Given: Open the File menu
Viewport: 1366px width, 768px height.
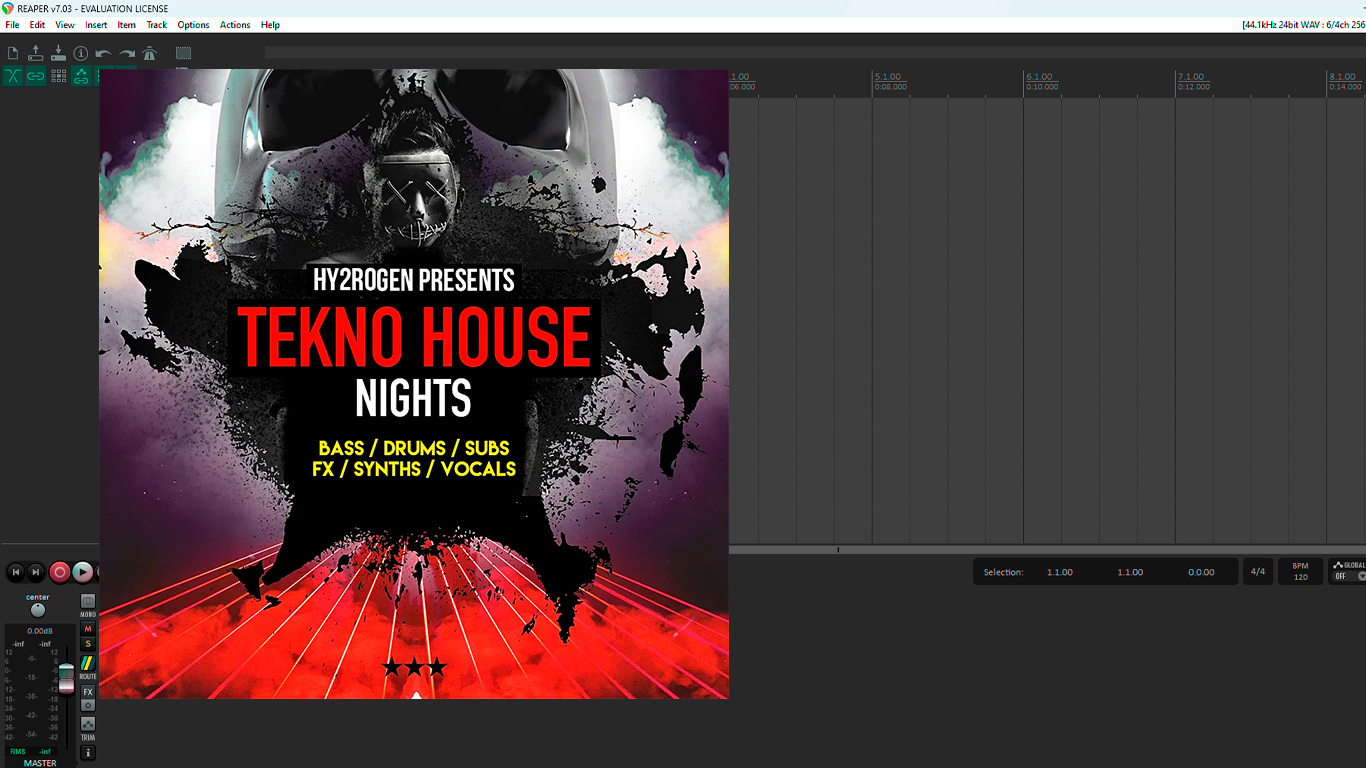Looking at the screenshot, I should (13, 25).
